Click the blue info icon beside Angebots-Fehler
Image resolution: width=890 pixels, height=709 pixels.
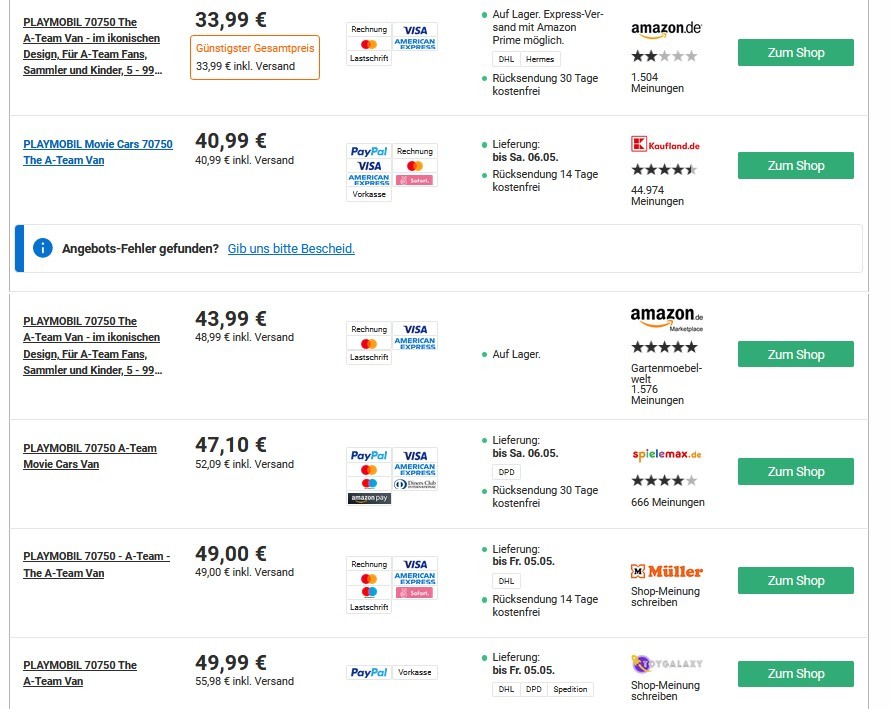tap(42, 249)
